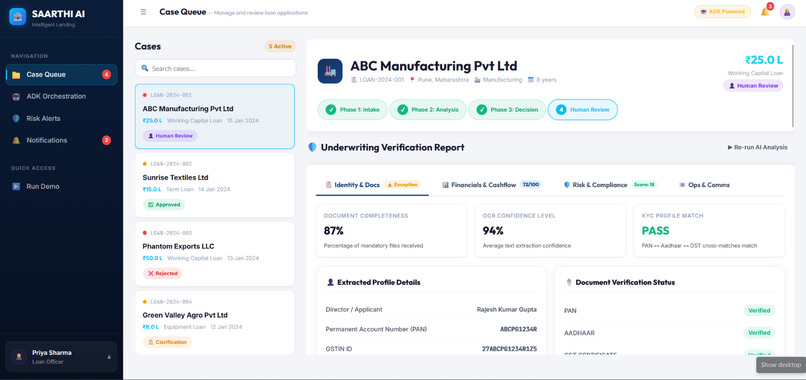806x380 pixels.
Task: Click the Verified badge for PAN
Action: 759,311
